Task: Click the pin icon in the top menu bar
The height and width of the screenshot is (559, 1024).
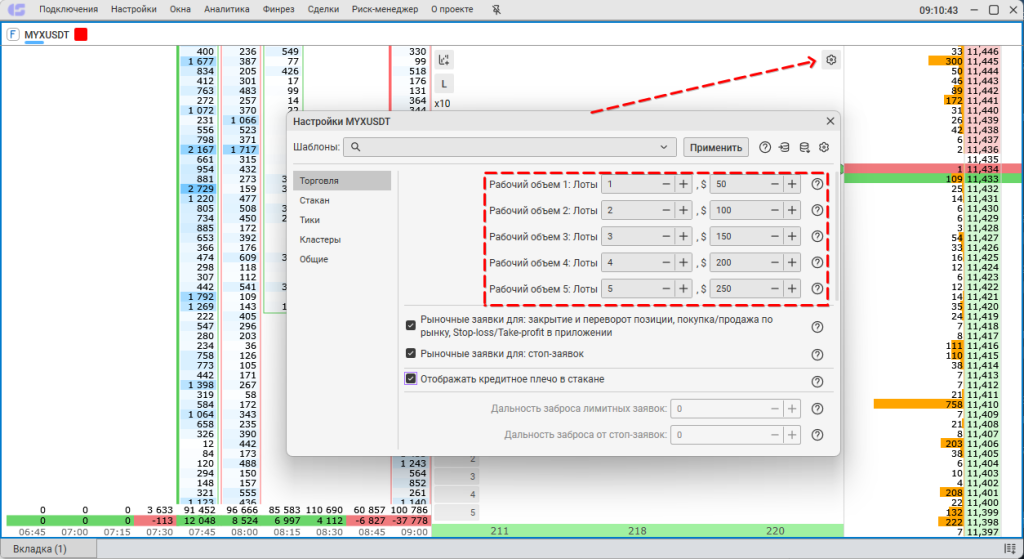Action: point(498,10)
